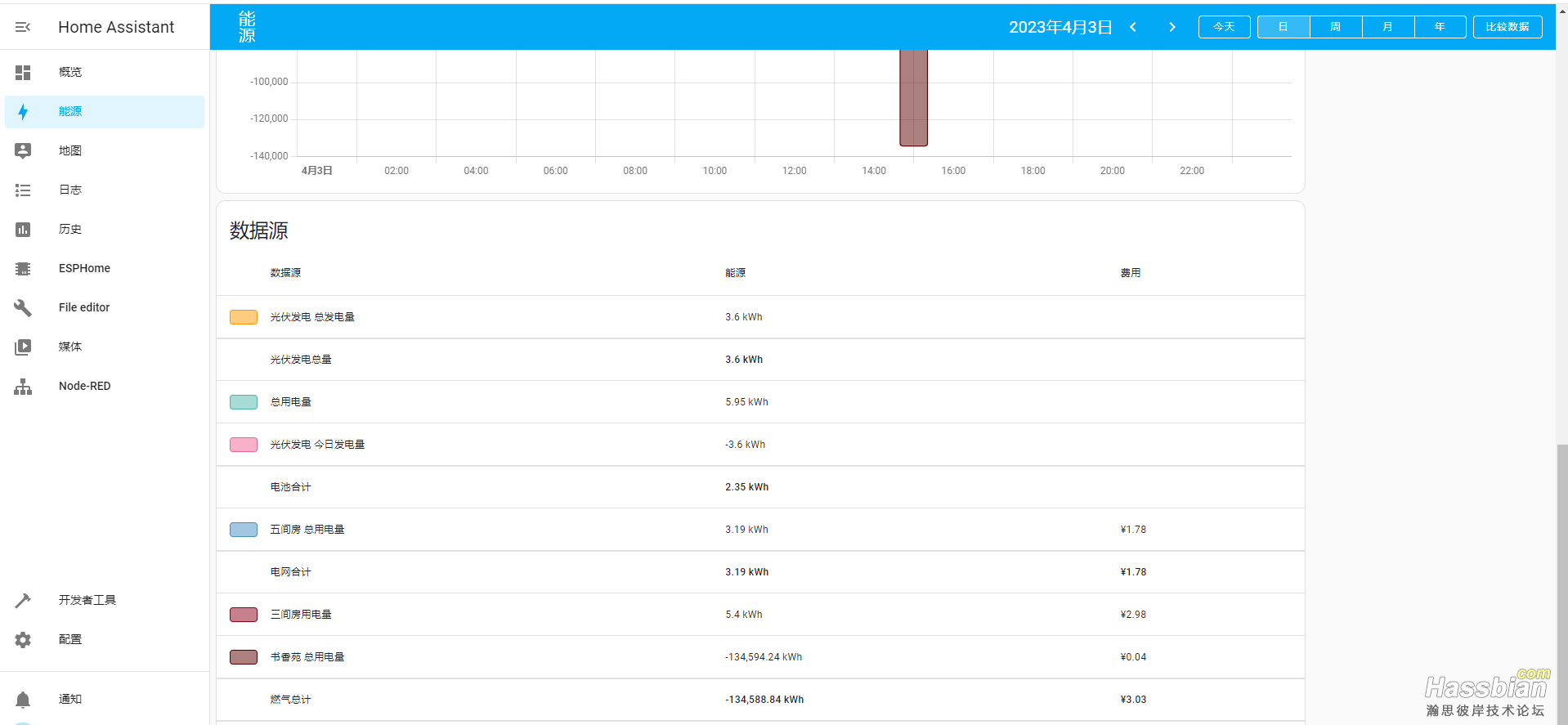Open 日志 in sidebar
The image size is (1568, 725).
pos(105,190)
